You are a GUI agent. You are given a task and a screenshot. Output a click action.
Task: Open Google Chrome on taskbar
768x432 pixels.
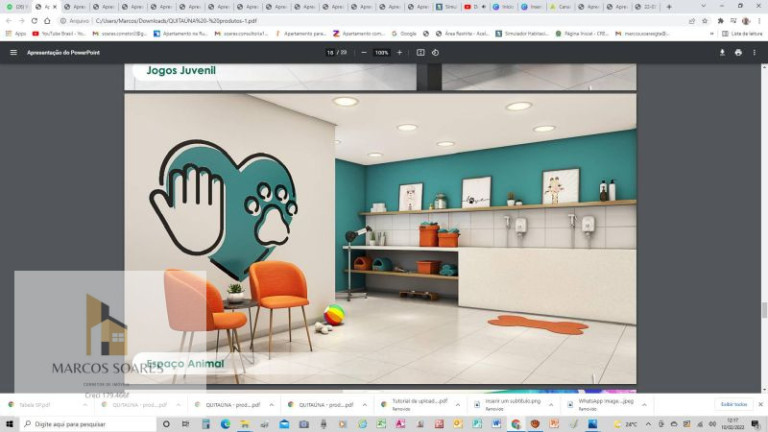(515, 424)
